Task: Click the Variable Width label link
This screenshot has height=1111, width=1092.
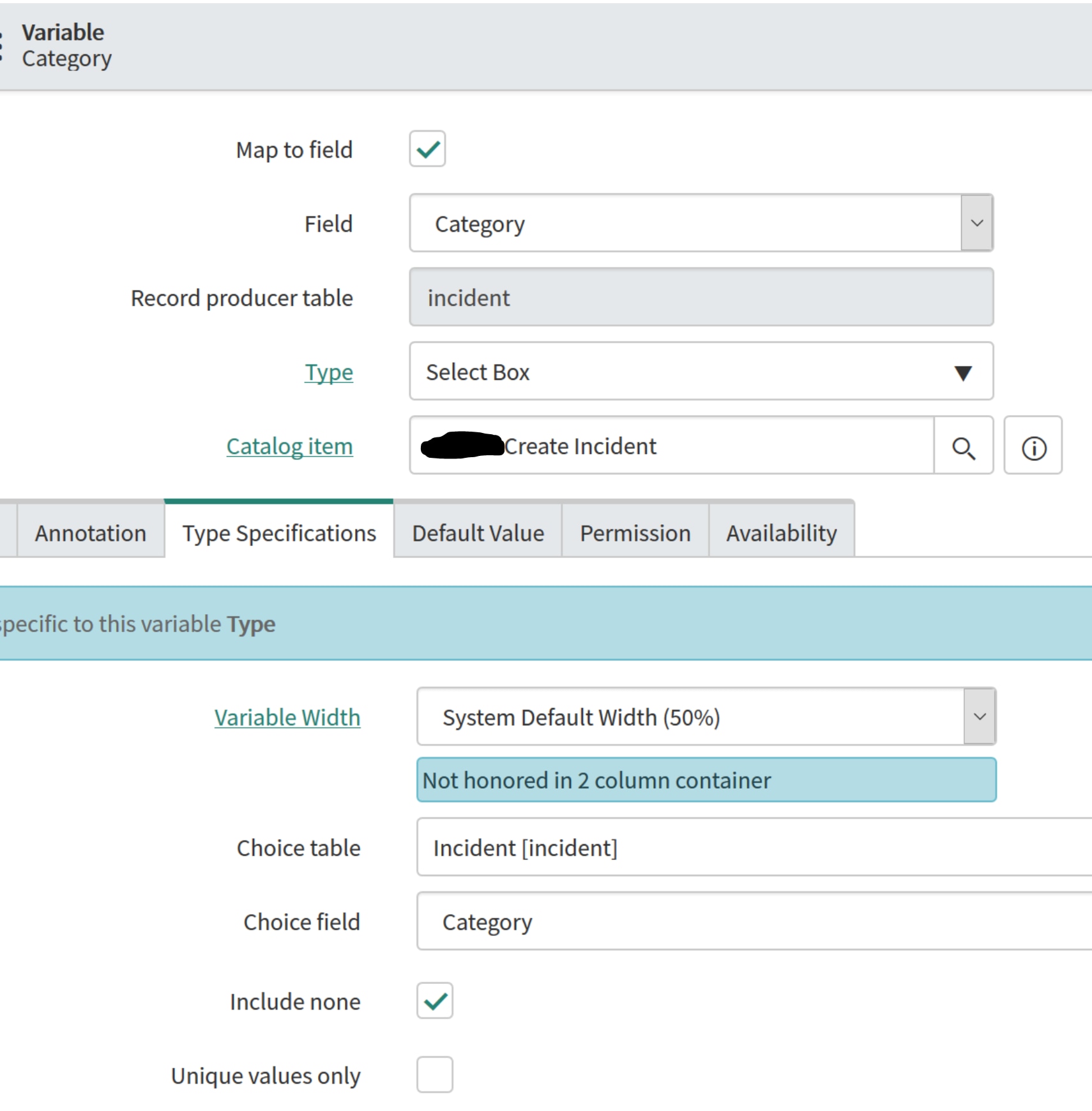Action: pyautogui.click(x=287, y=717)
